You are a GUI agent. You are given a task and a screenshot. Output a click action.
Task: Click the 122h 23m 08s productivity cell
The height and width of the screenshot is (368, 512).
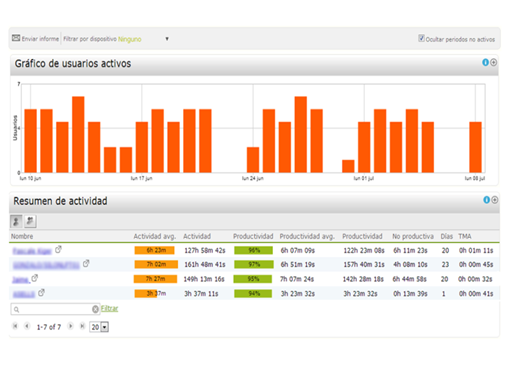point(364,251)
